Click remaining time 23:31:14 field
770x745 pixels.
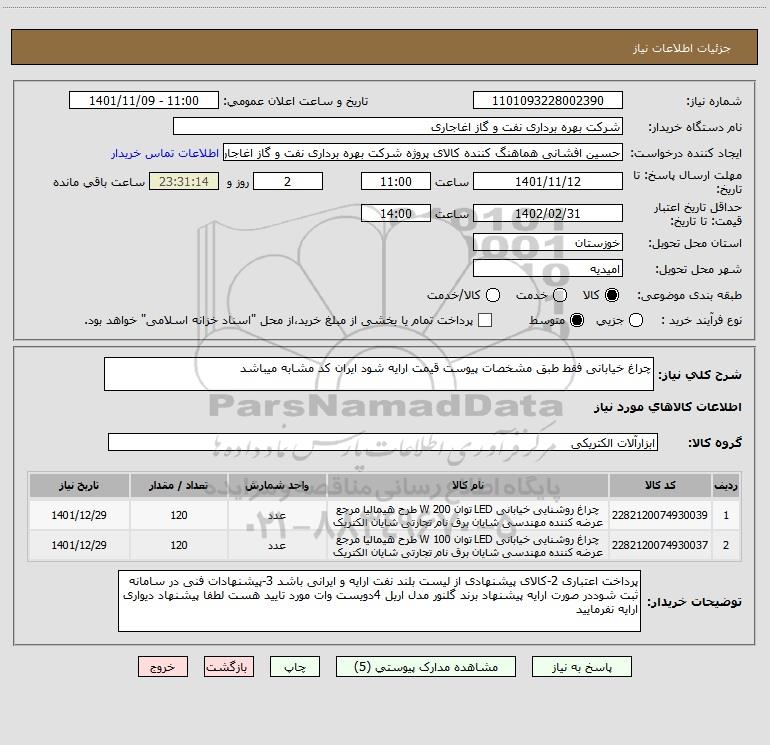(x=184, y=181)
